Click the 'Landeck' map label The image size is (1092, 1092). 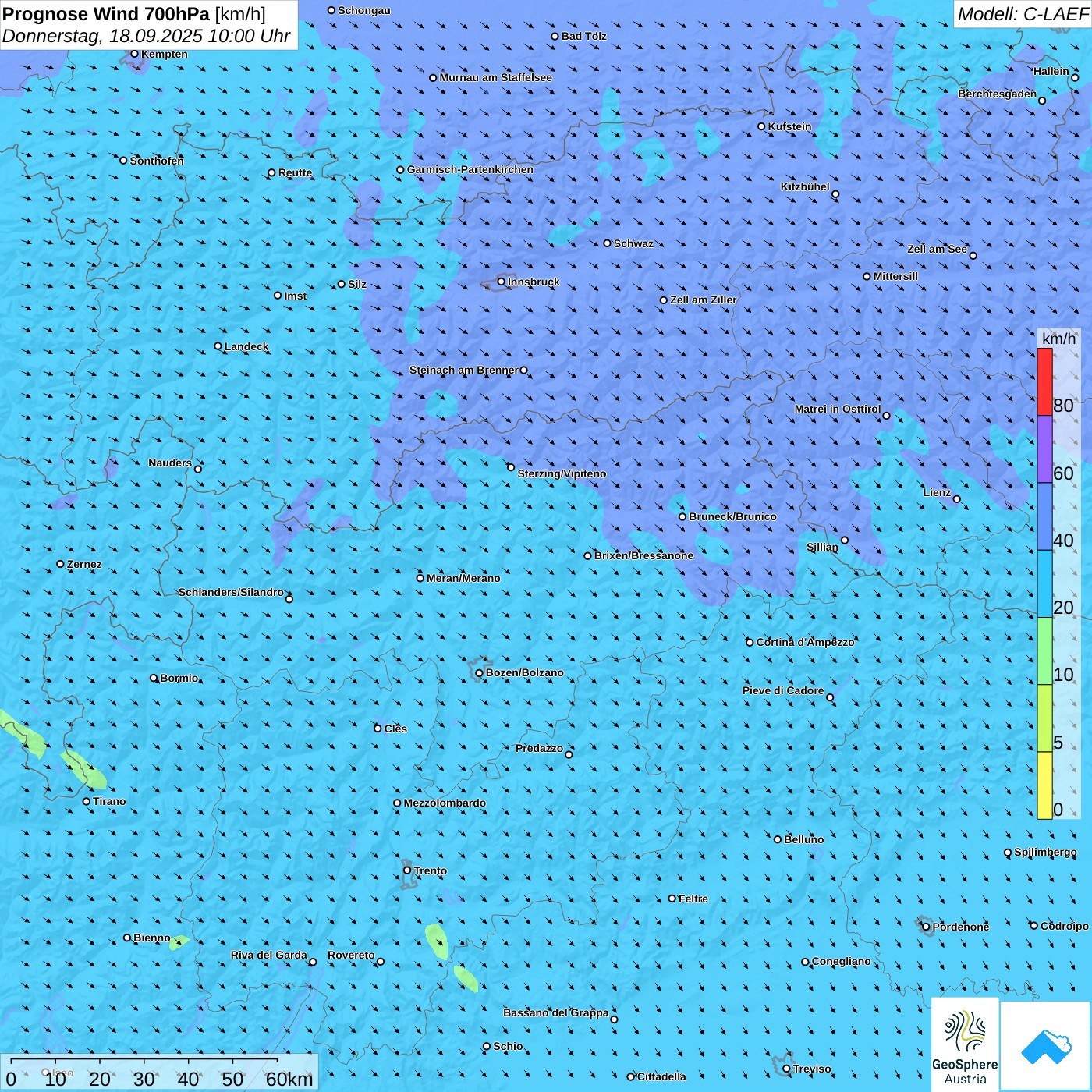click(246, 346)
